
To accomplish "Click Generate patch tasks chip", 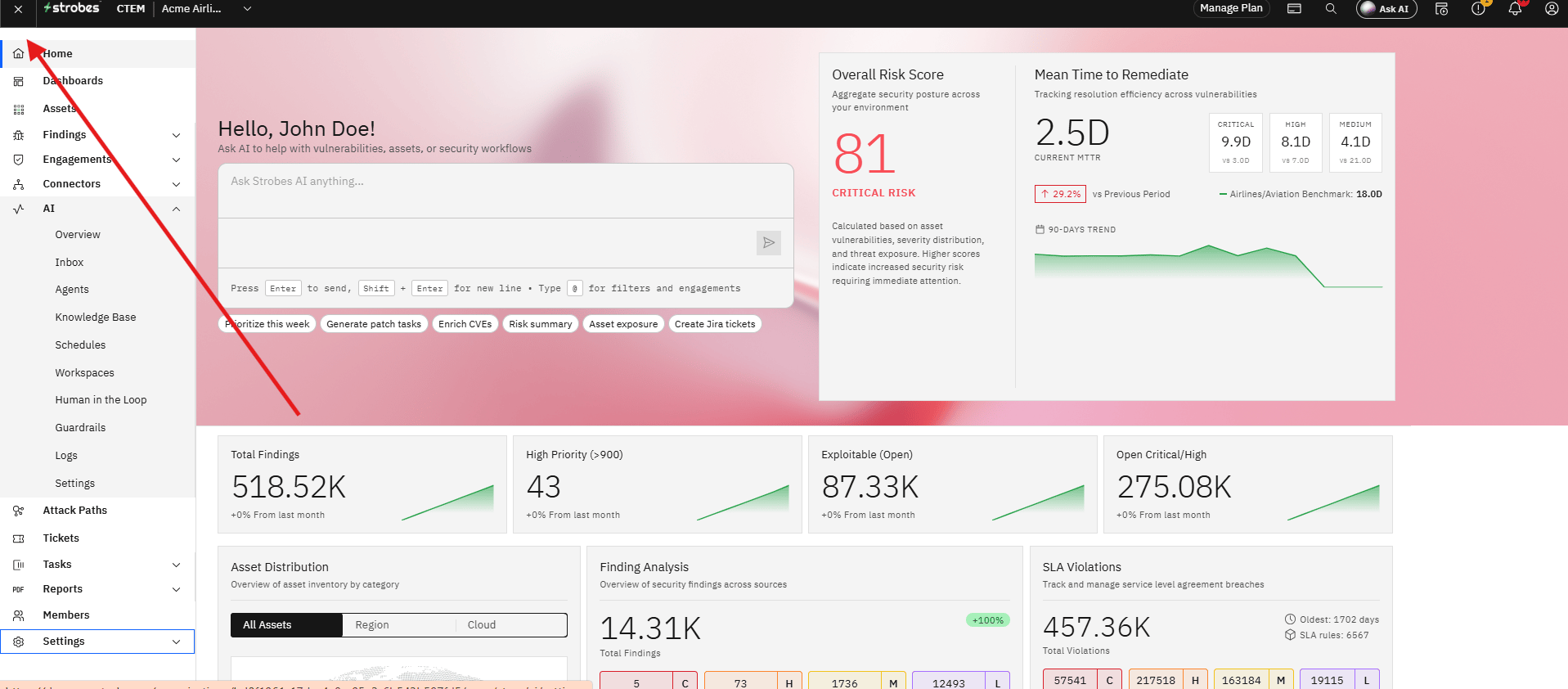I will click(x=374, y=324).
